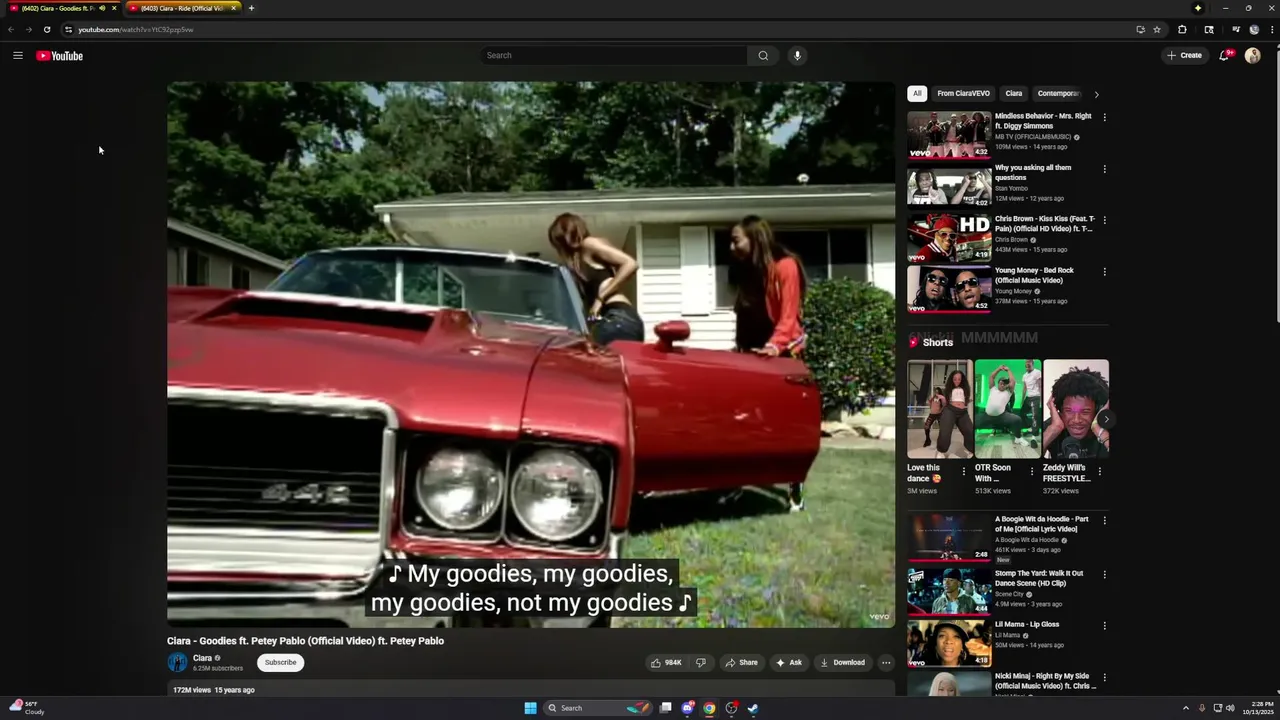Dislike the video with thumbs down
The height and width of the screenshot is (720, 1280).
[700, 662]
